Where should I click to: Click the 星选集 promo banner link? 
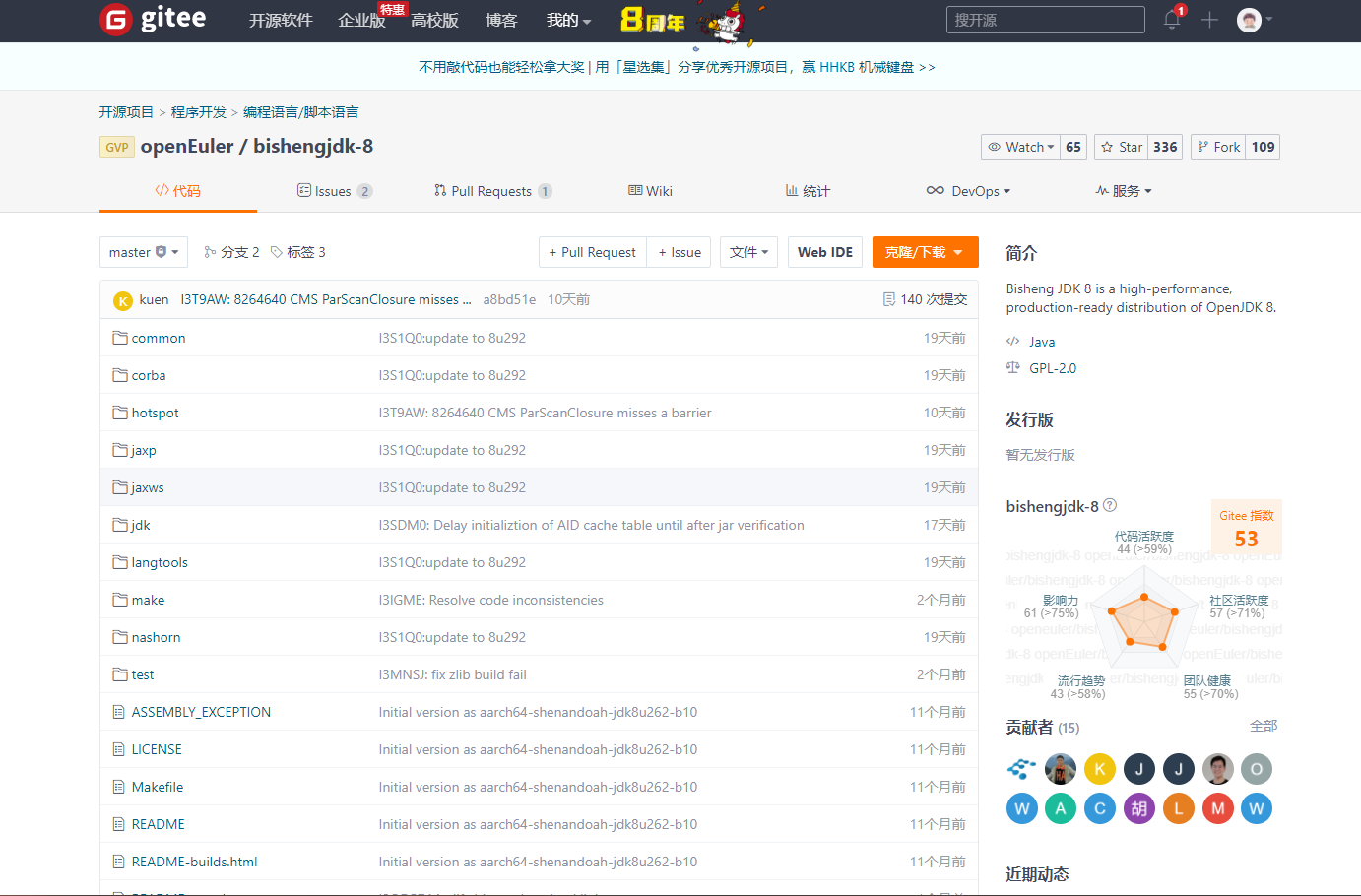[677, 67]
